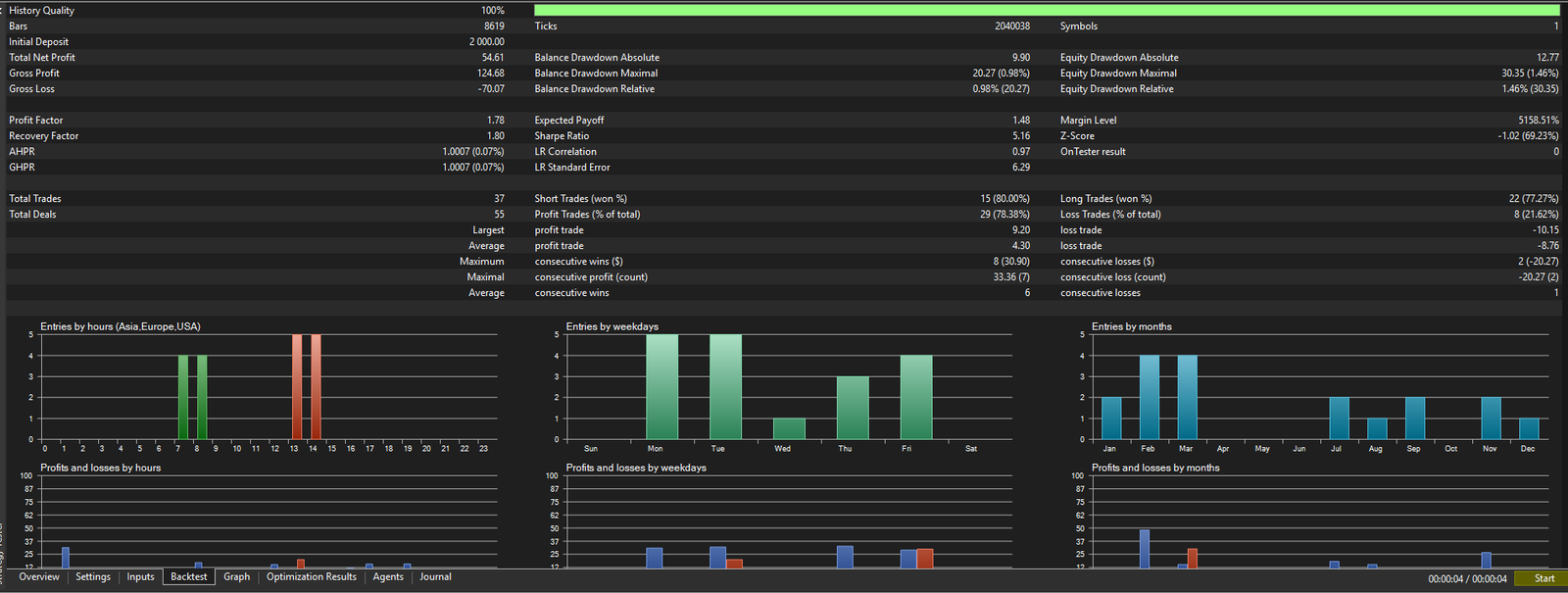Click the Profit Factor value 1.78

click(496, 121)
